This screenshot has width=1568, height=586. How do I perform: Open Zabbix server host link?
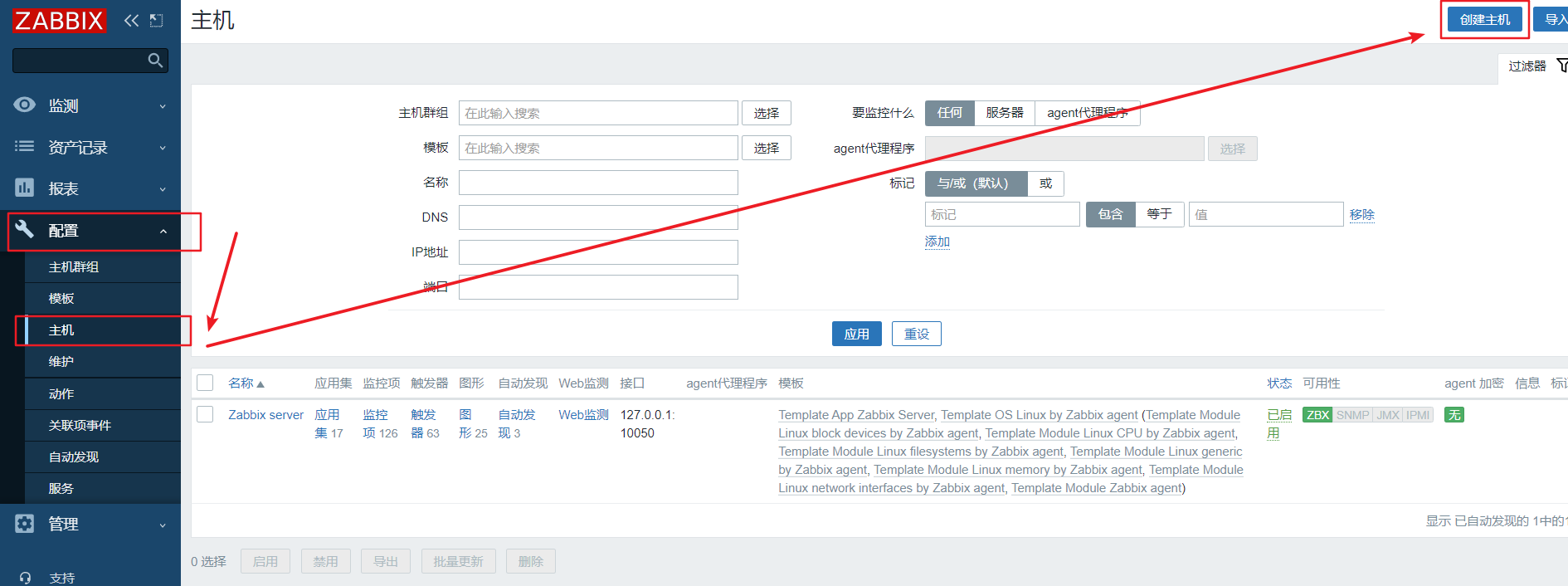click(266, 414)
